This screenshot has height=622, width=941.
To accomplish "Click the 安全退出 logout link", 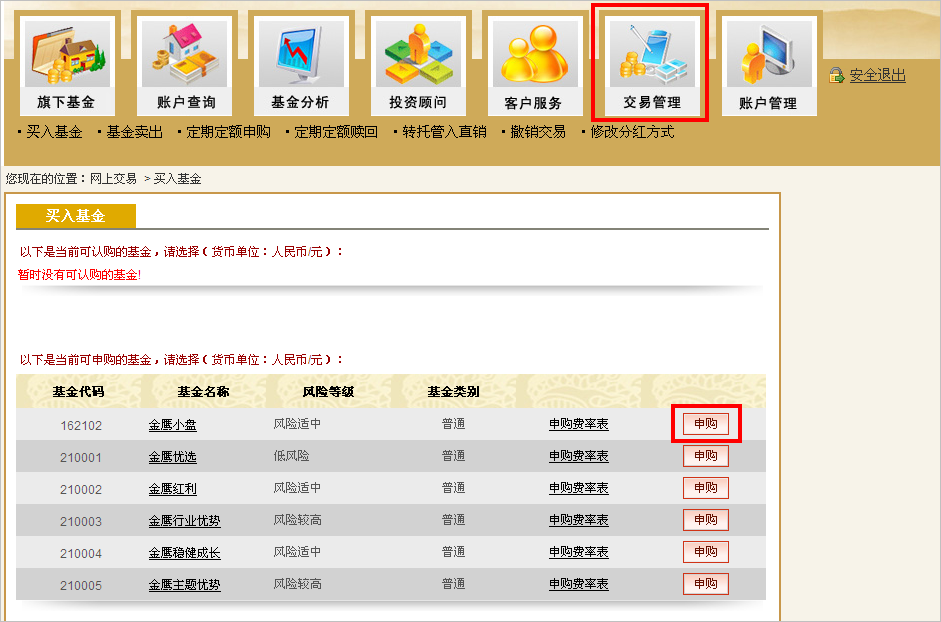I will [x=877, y=76].
